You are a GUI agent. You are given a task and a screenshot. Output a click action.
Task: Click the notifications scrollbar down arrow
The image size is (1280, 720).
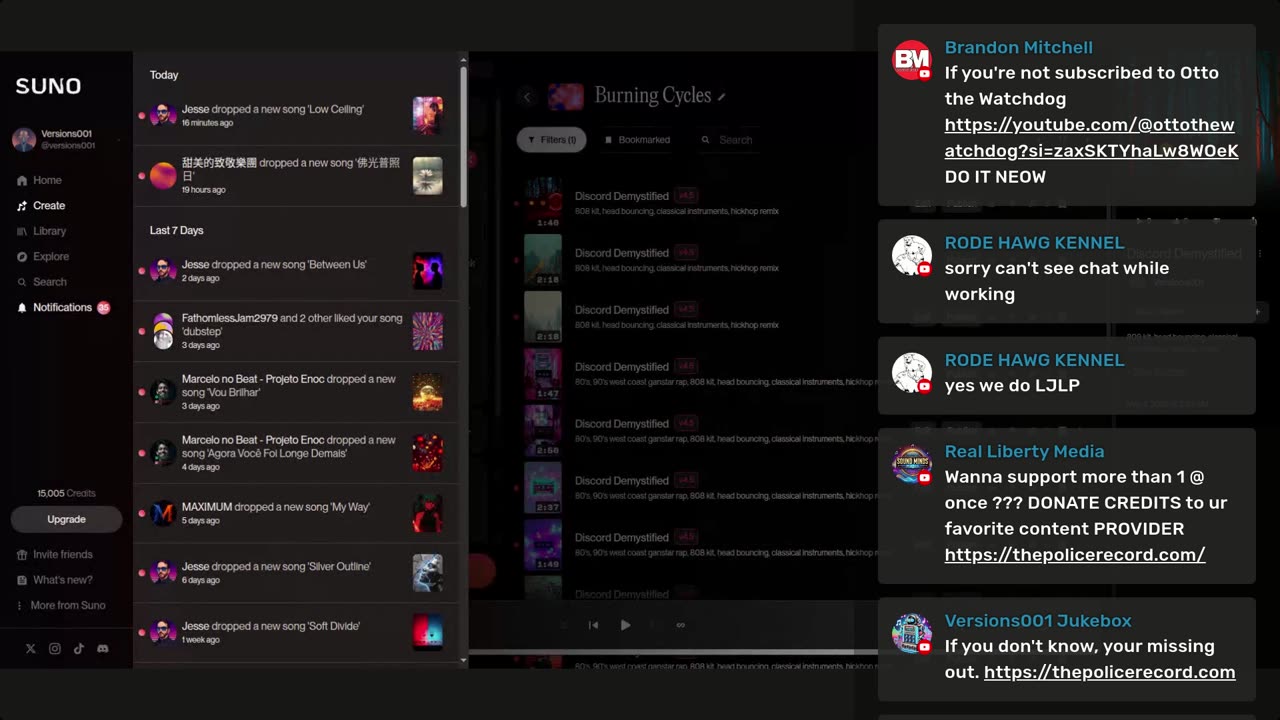point(463,661)
